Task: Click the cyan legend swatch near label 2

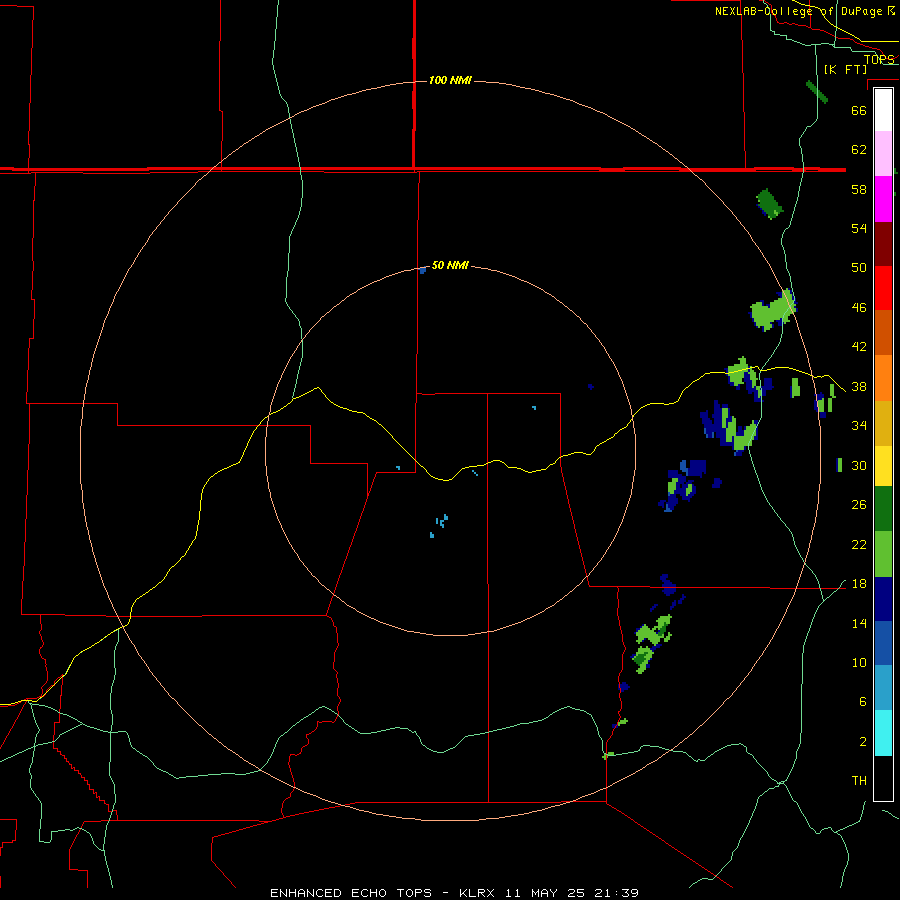Action: point(883,733)
